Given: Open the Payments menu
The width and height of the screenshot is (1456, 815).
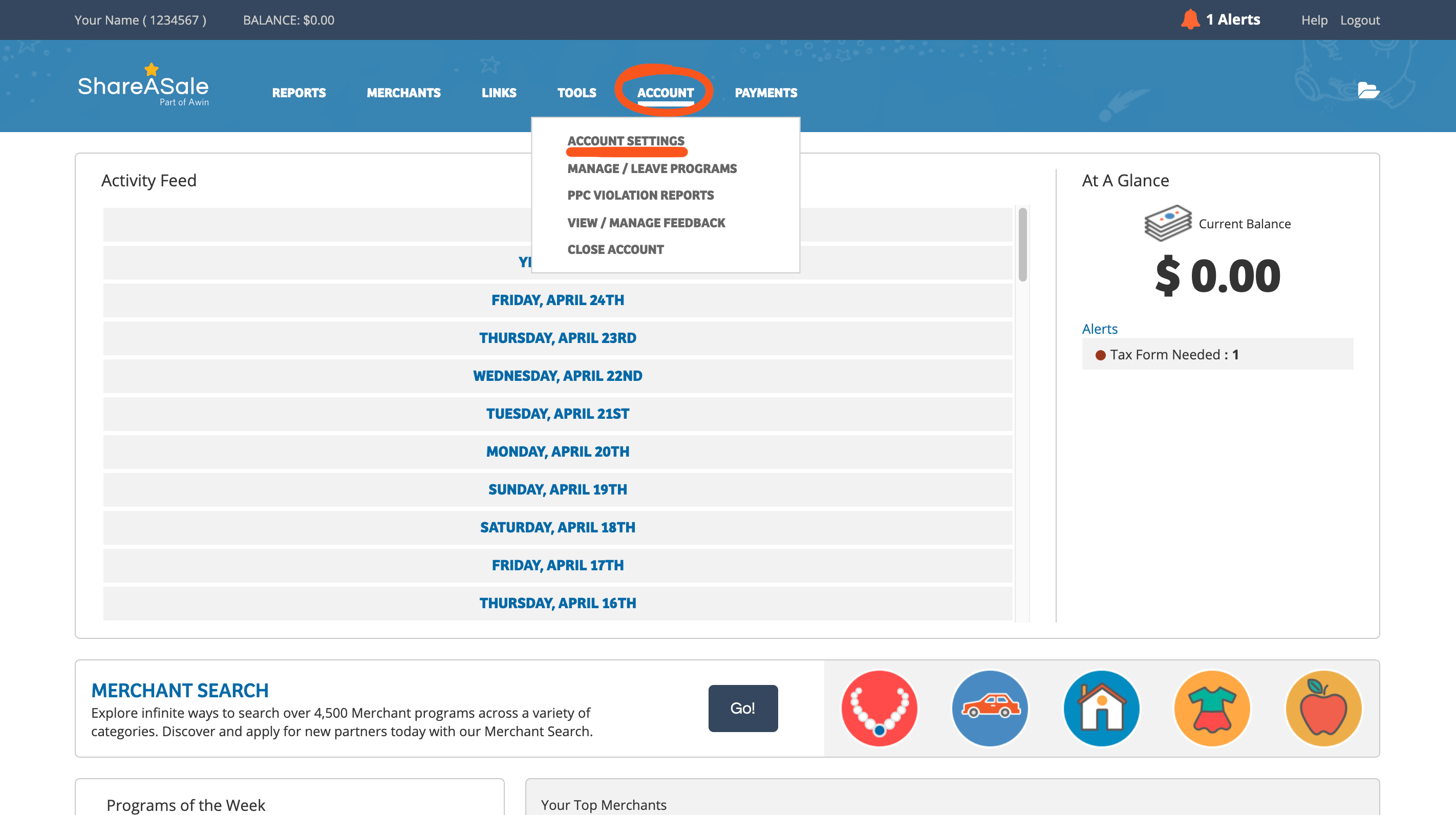Looking at the screenshot, I should click(766, 93).
